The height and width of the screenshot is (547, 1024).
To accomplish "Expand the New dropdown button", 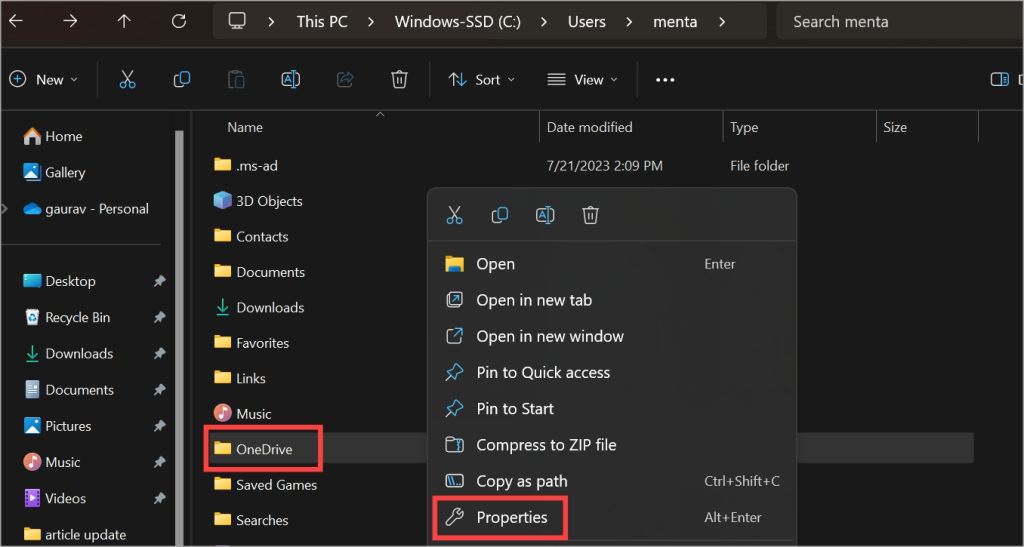I will (x=44, y=80).
